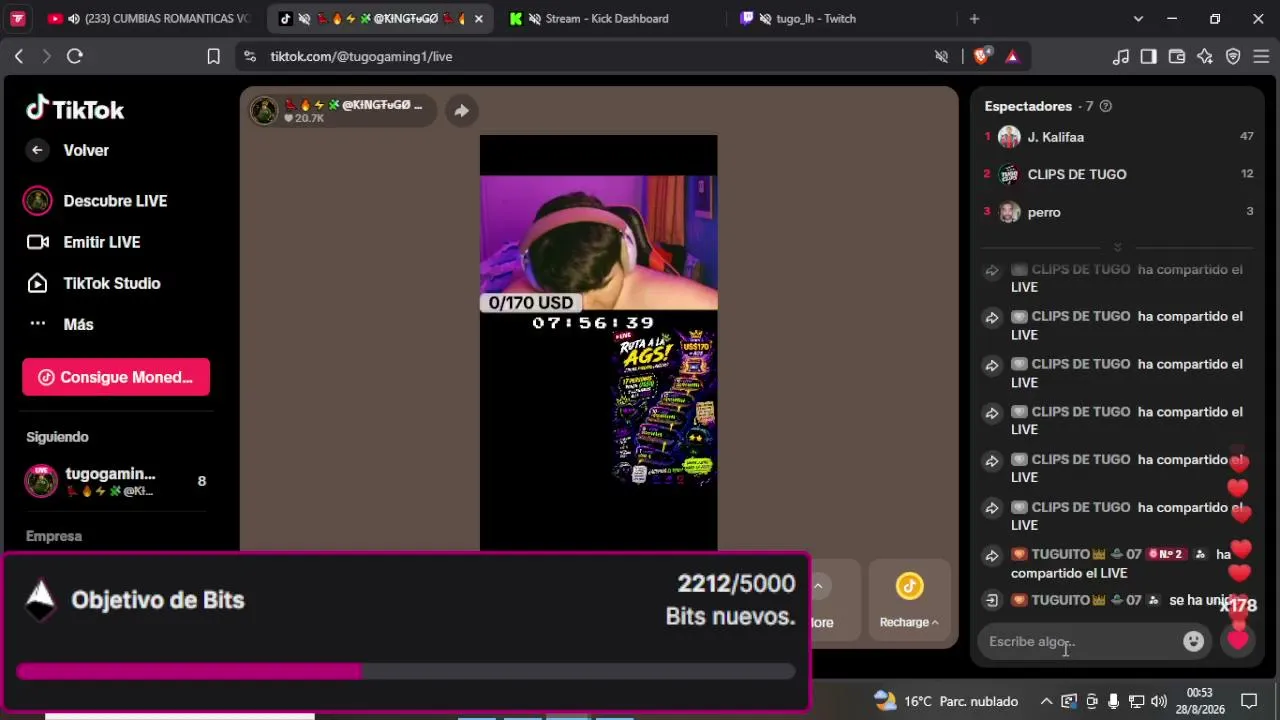The width and height of the screenshot is (1280, 720).
Task: Open the weather widget showing 16°C
Action: 946,701
